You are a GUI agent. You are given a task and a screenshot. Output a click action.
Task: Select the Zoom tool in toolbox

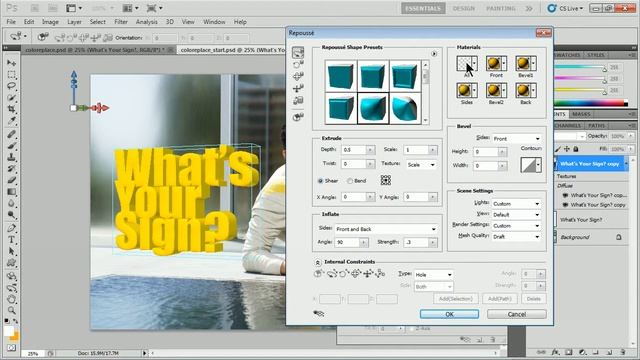coord(11,311)
